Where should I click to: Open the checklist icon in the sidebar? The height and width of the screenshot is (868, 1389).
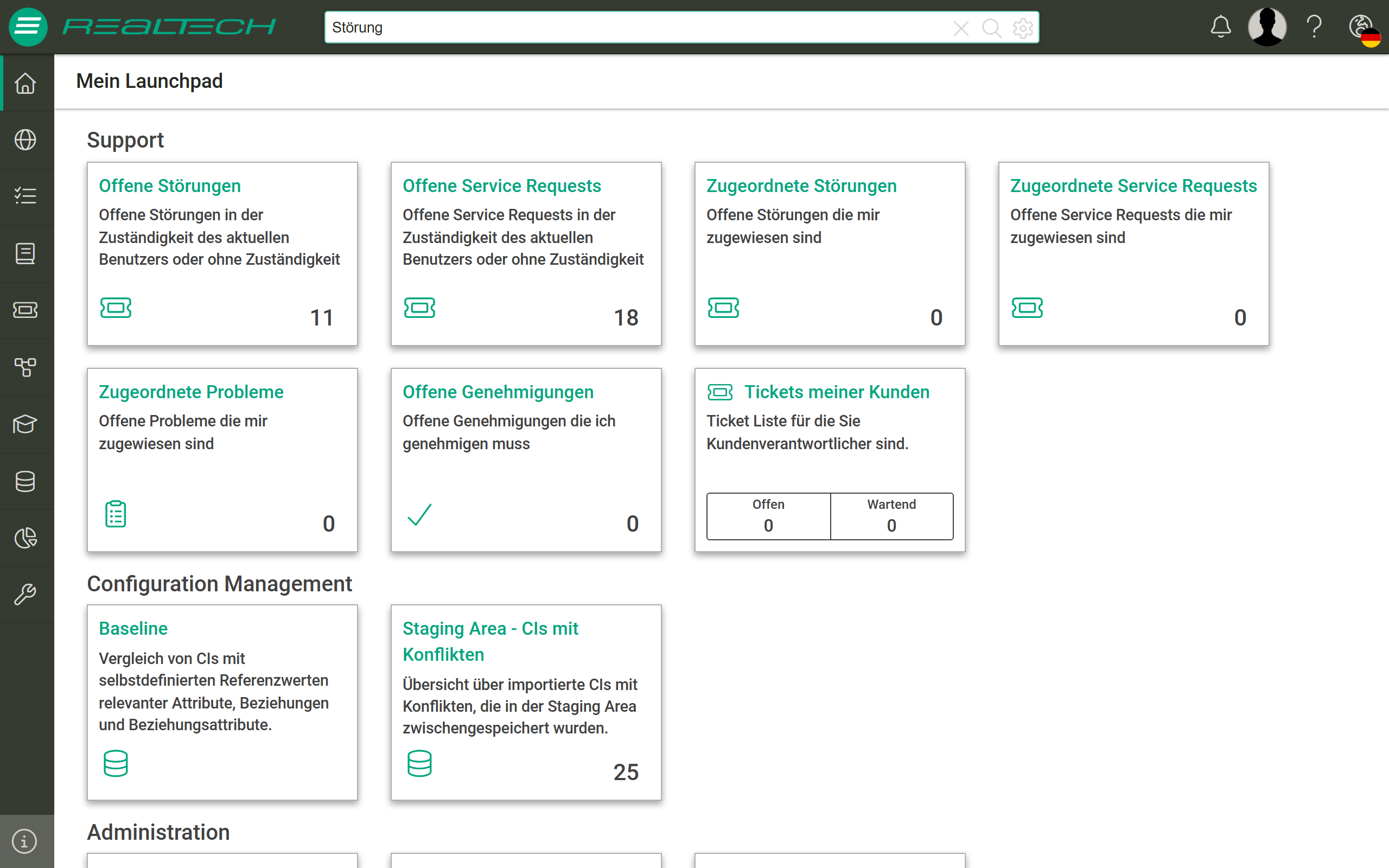click(26, 196)
